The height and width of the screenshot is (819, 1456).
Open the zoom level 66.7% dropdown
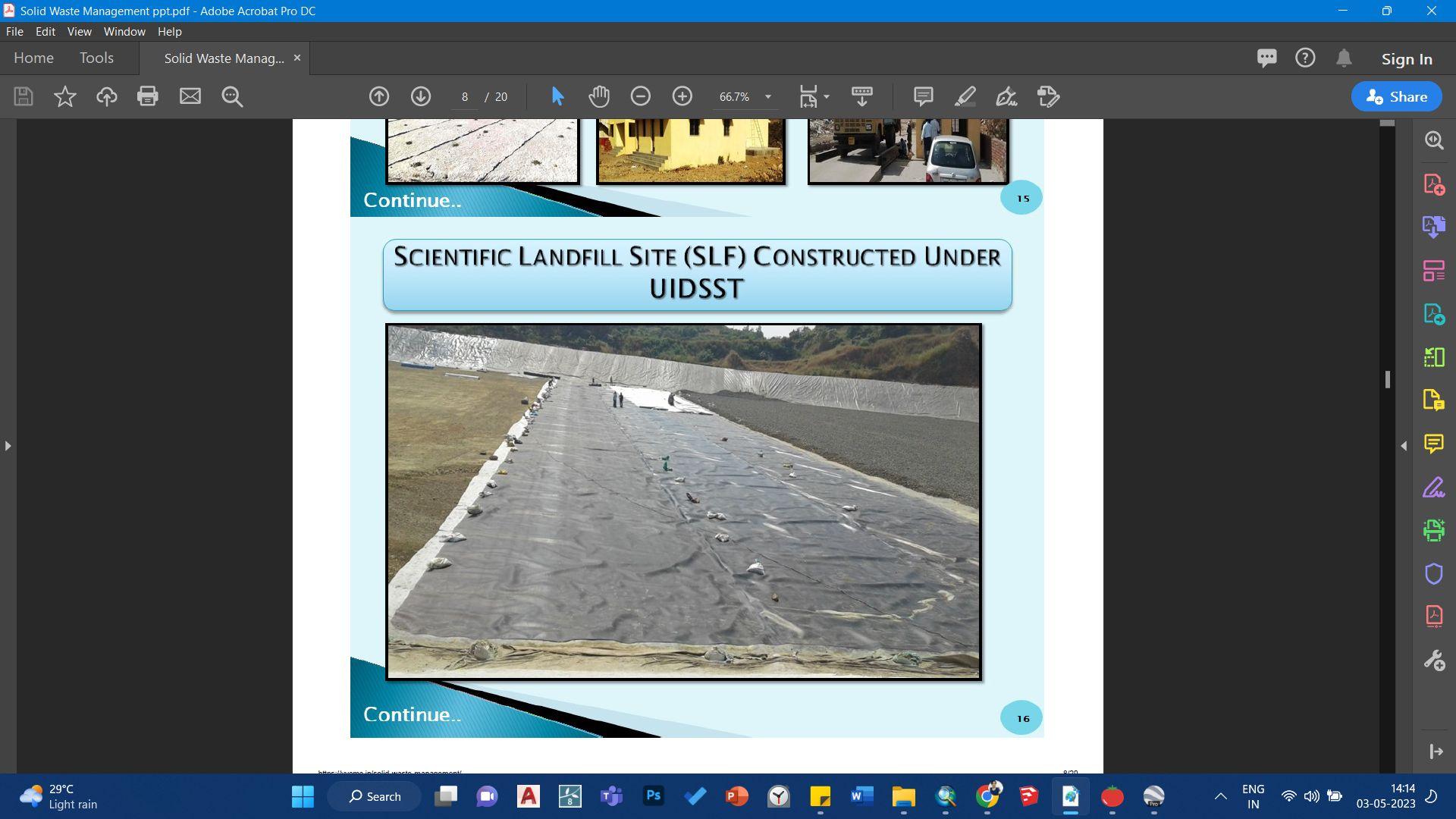coord(767,96)
